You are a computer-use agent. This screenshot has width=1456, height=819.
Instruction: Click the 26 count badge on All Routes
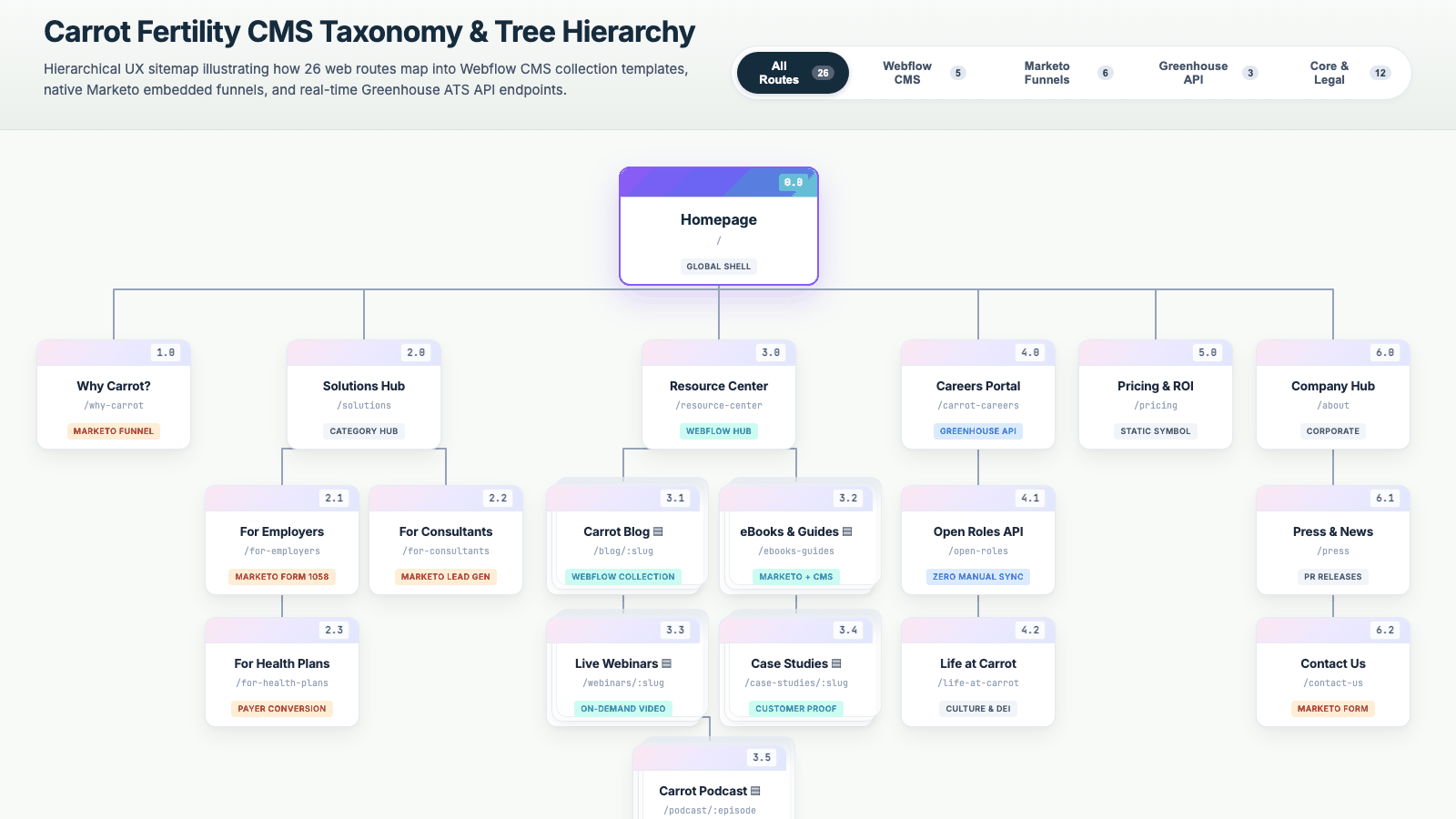pyautogui.click(x=823, y=73)
